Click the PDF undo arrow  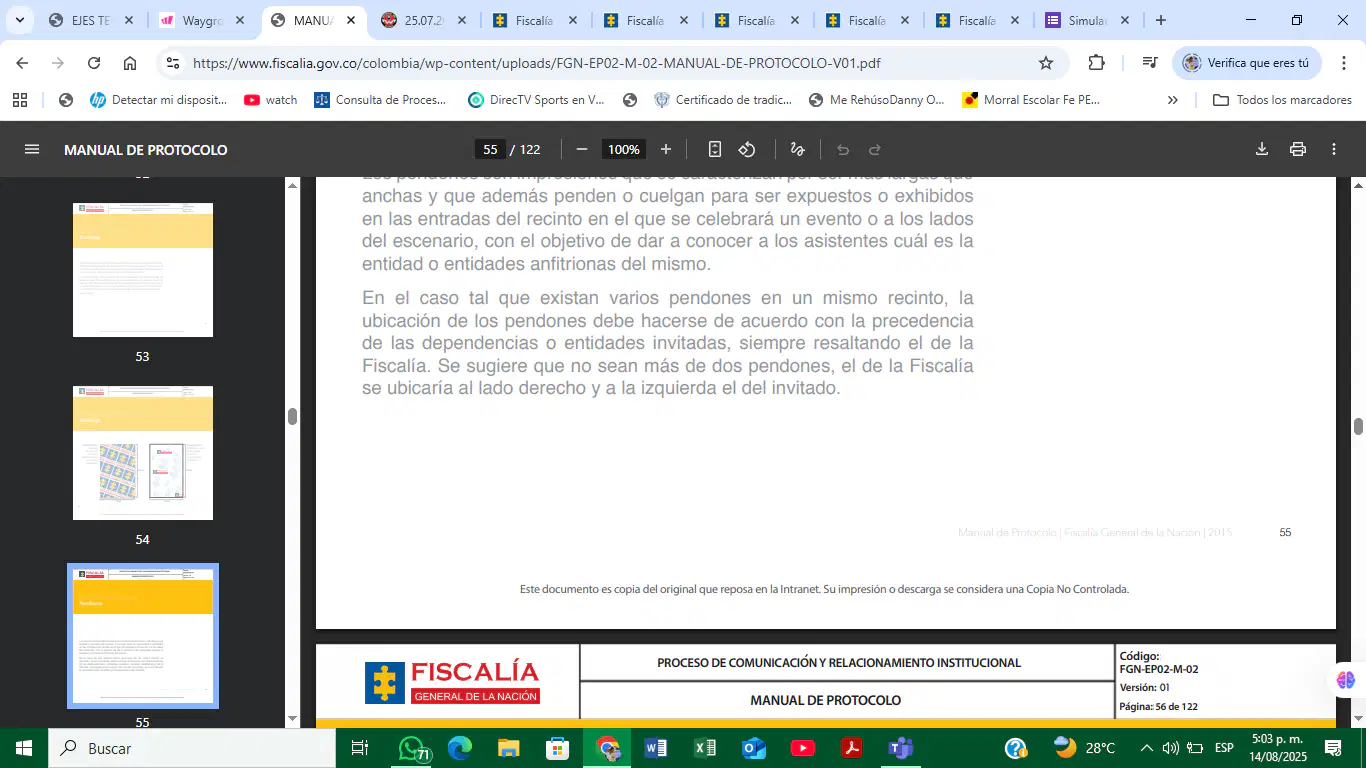(843, 150)
